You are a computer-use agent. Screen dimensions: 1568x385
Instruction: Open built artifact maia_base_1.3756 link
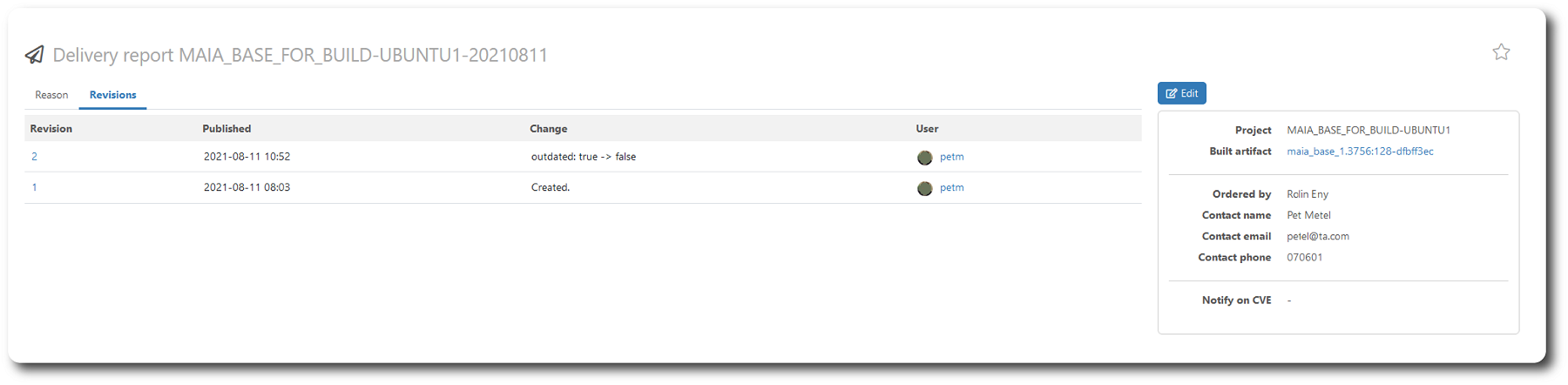1360,152
